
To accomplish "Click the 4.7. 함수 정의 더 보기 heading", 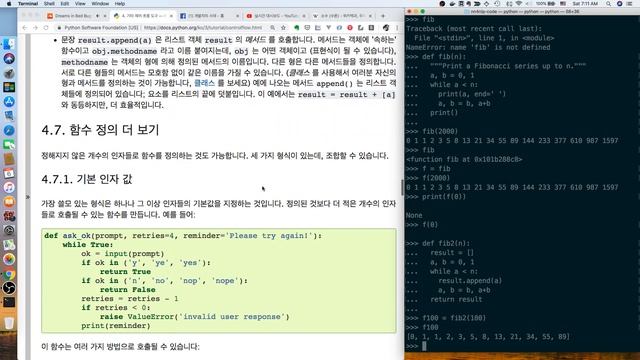I will coord(100,130).
